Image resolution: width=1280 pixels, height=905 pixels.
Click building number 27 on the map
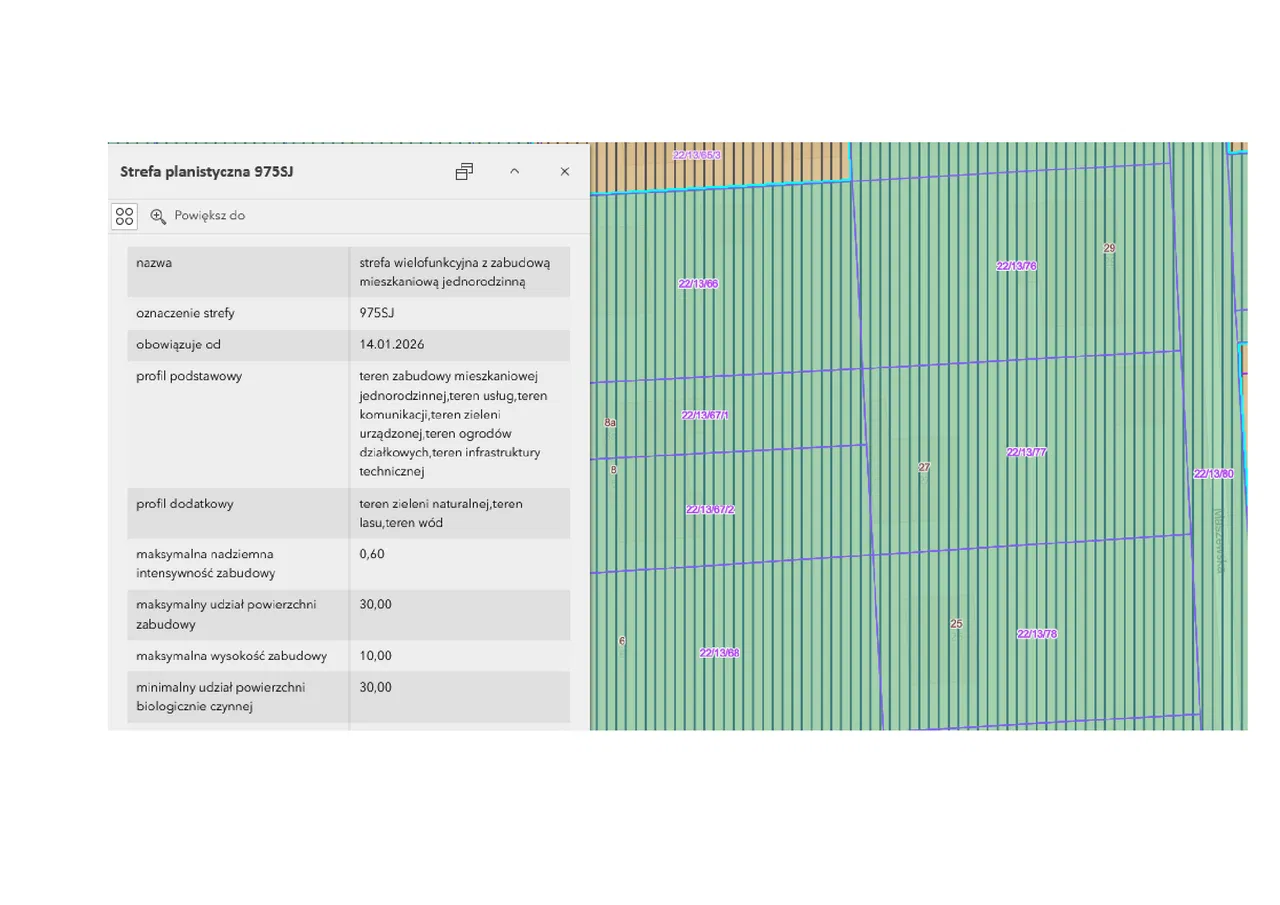pos(924,467)
